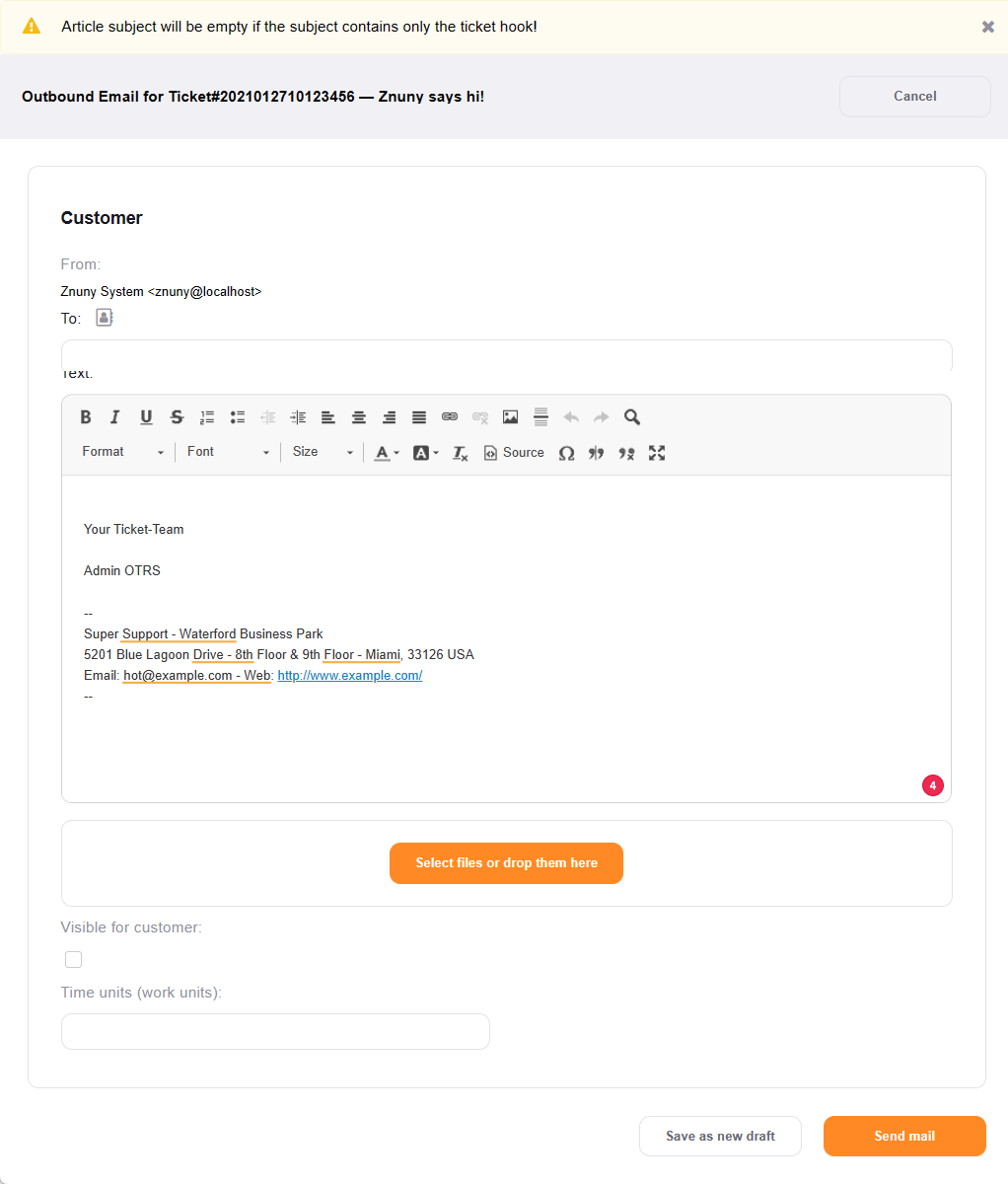Insert an image into the email body

(x=510, y=416)
